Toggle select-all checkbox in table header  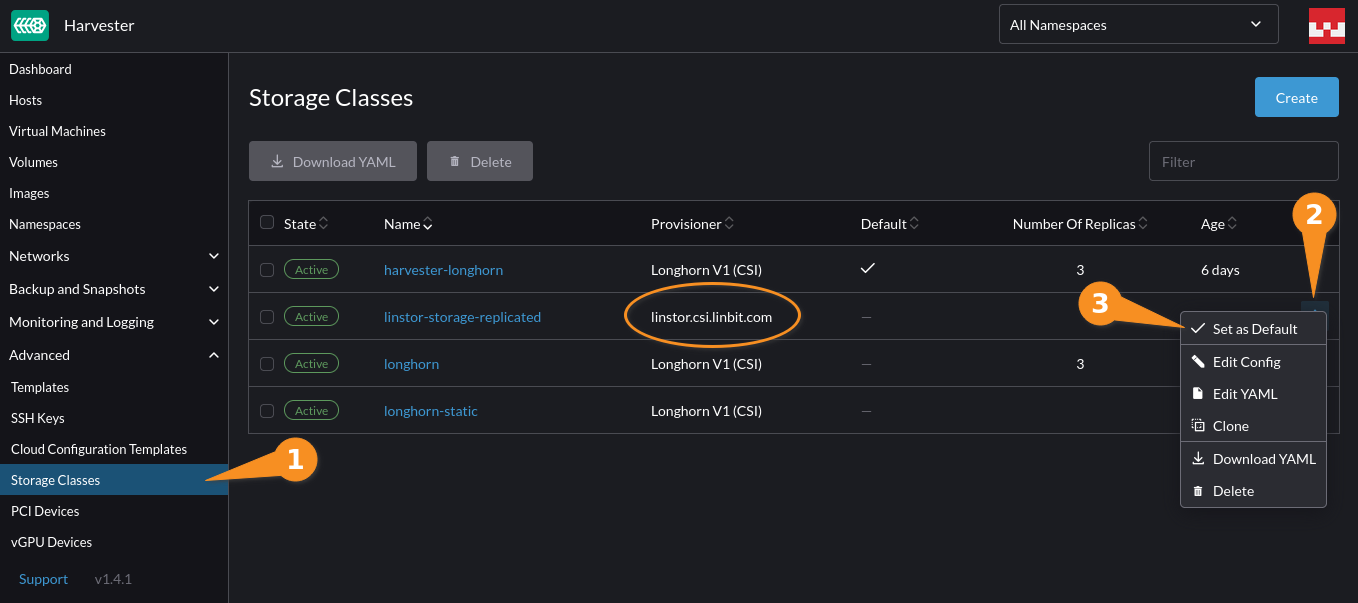(267, 222)
